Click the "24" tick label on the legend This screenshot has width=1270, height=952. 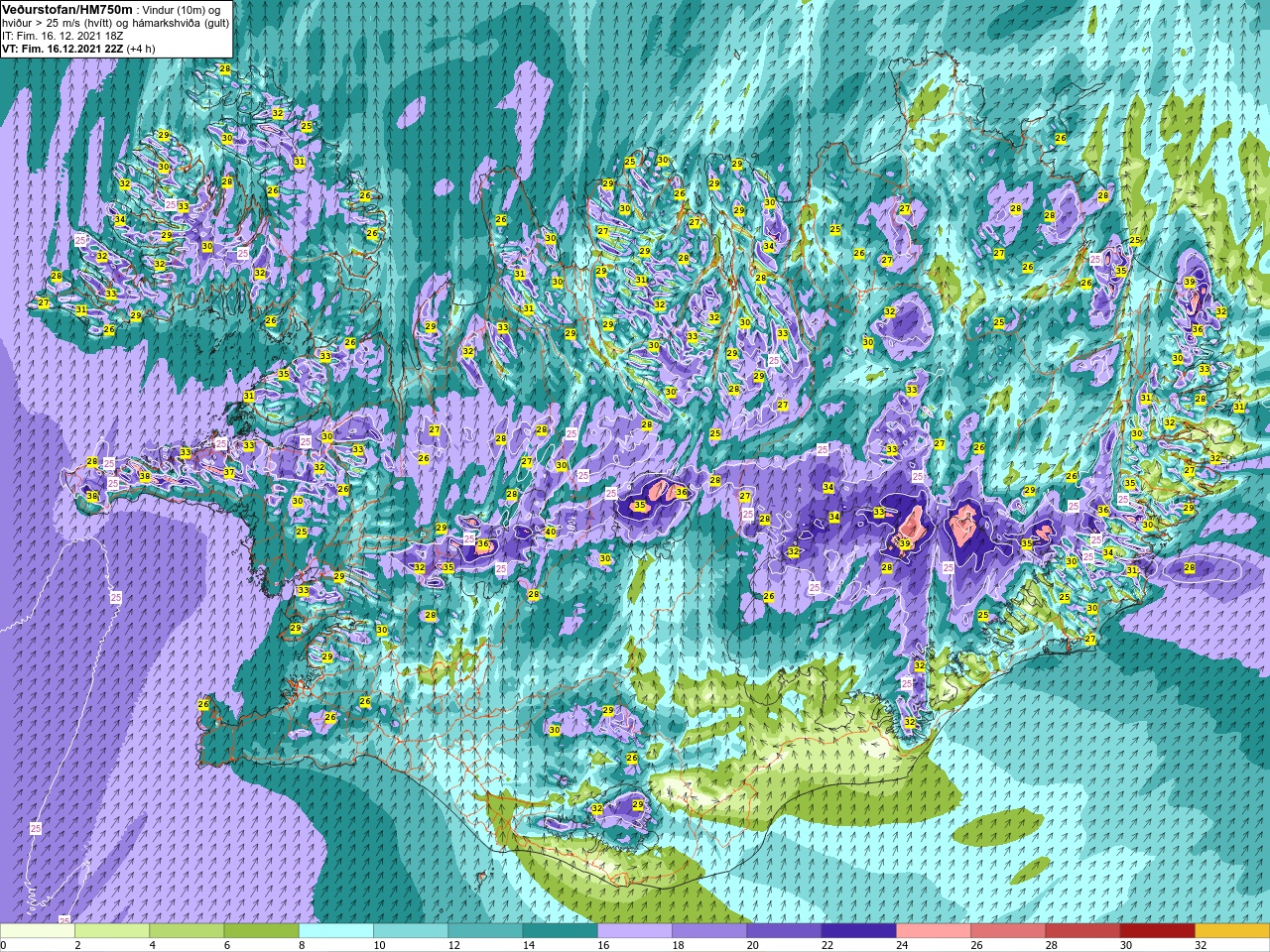click(902, 945)
